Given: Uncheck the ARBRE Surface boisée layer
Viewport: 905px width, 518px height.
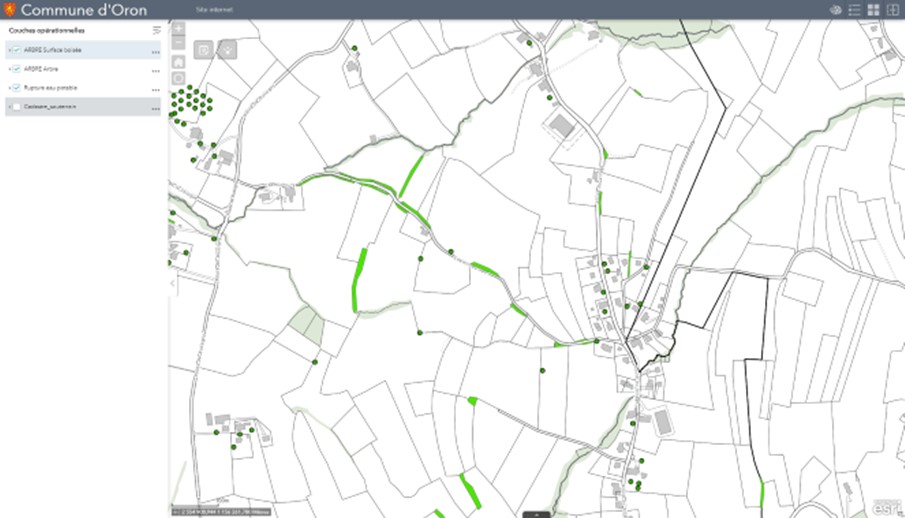Looking at the screenshot, I should coord(17,50).
